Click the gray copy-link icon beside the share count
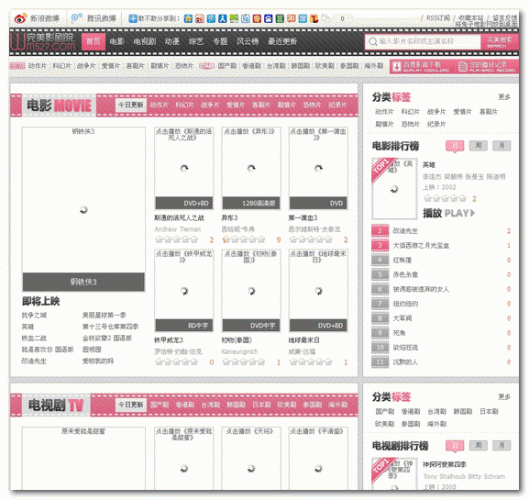Viewport: 529px width, 500px height. [x=326, y=19]
